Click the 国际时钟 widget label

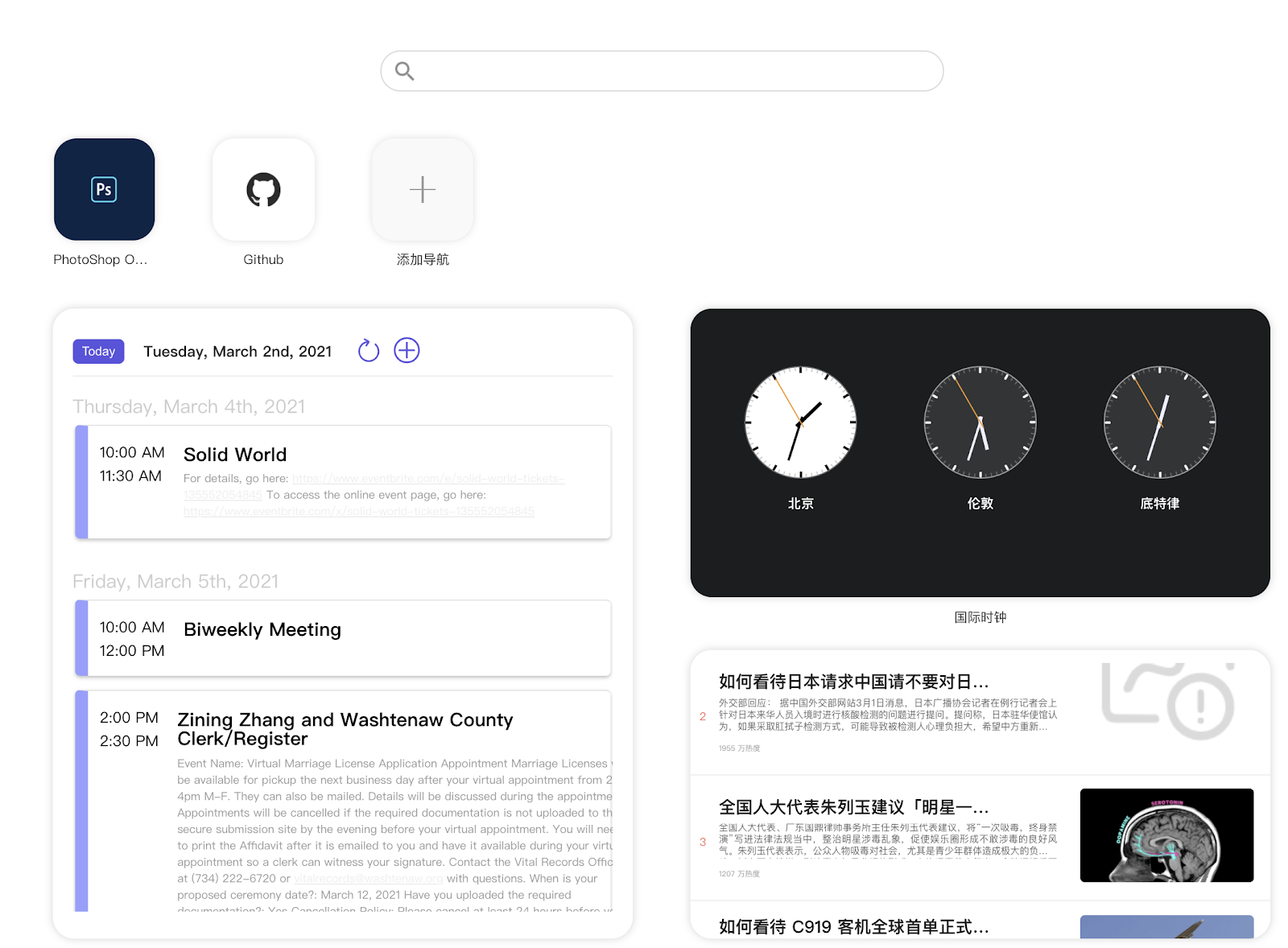[x=980, y=617]
